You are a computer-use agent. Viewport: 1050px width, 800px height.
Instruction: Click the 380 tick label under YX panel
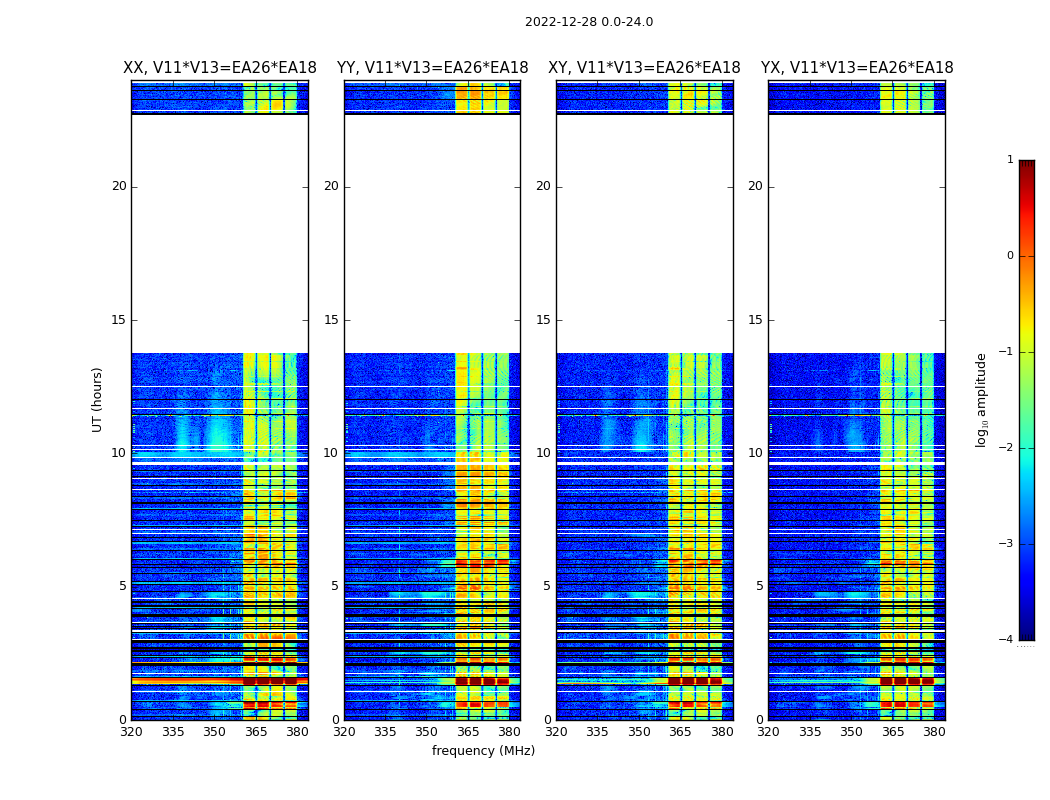tap(934, 732)
